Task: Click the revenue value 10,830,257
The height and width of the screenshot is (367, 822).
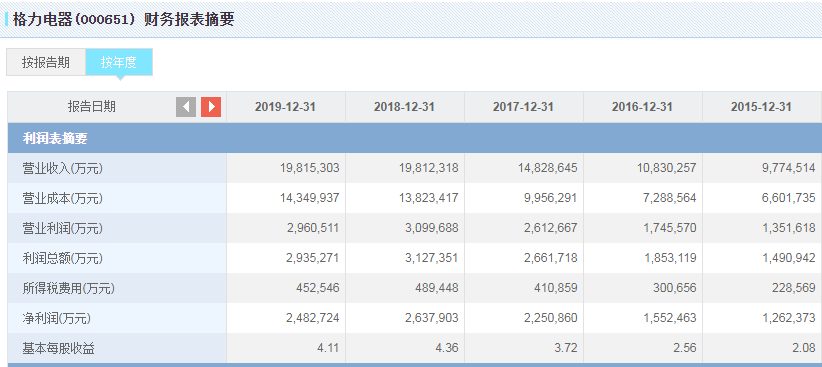Action: tap(667, 168)
